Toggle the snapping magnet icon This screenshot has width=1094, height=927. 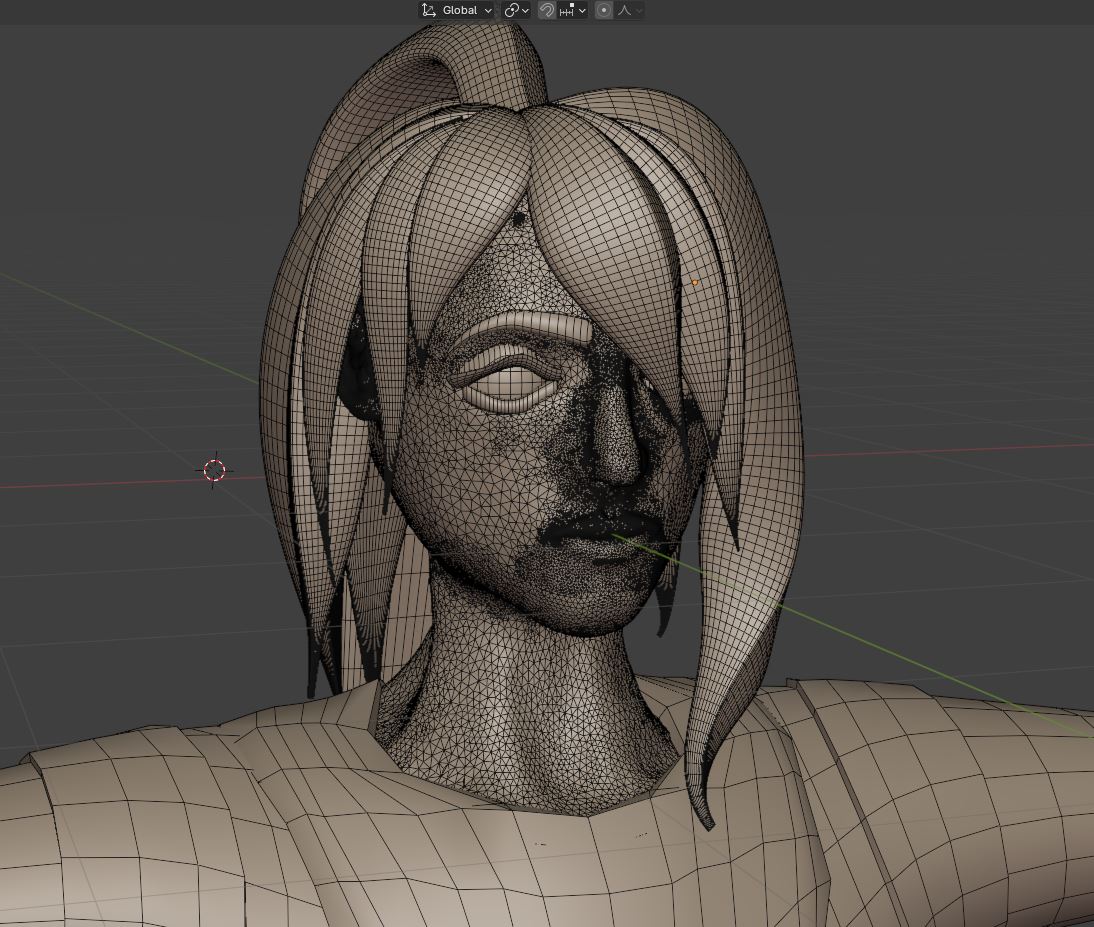(547, 10)
